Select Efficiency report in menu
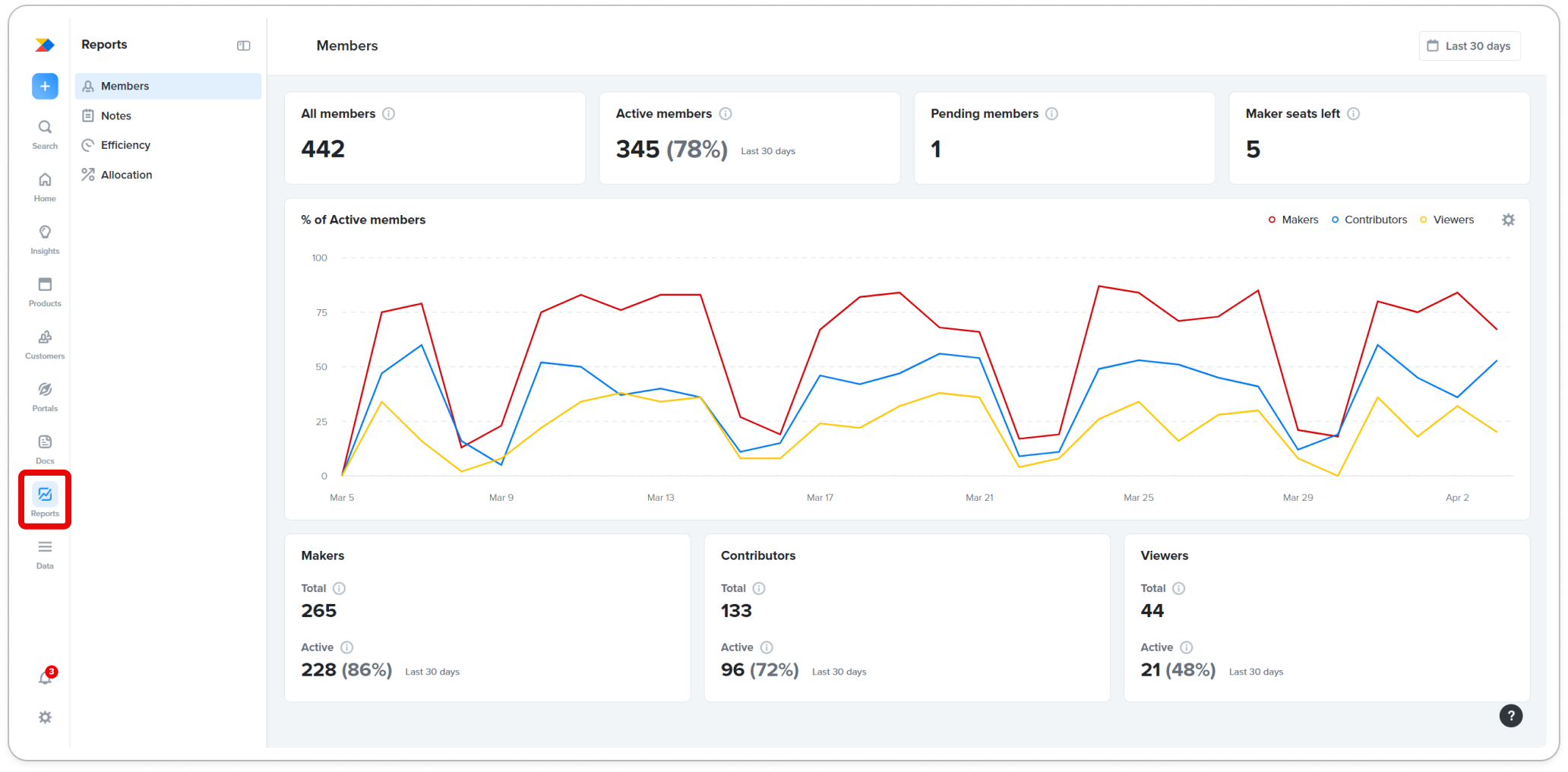Image resolution: width=1568 pixels, height=772 pixels. (168, 145)
